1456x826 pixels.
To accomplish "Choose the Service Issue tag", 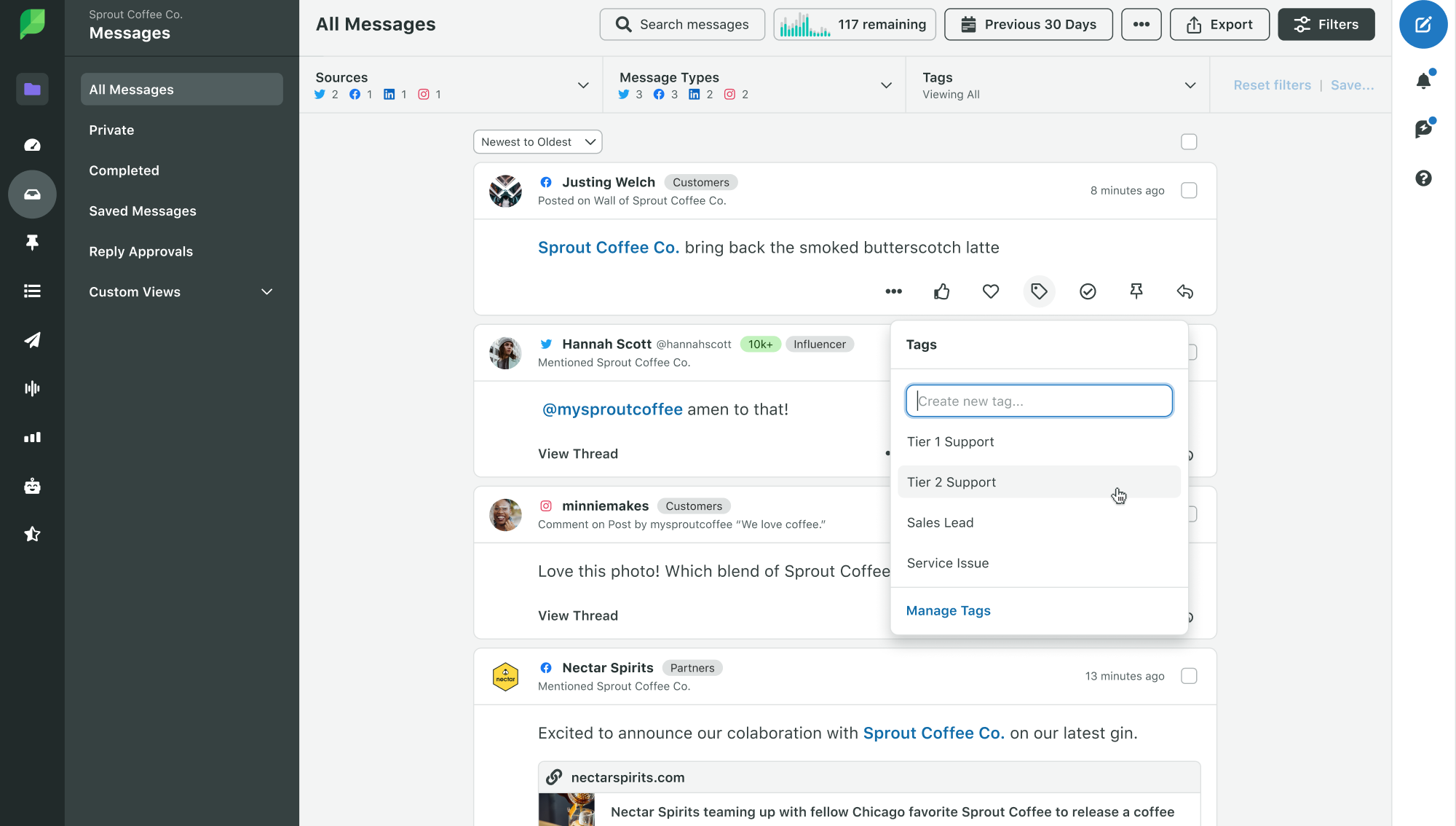I will [x=1039, y=563].
